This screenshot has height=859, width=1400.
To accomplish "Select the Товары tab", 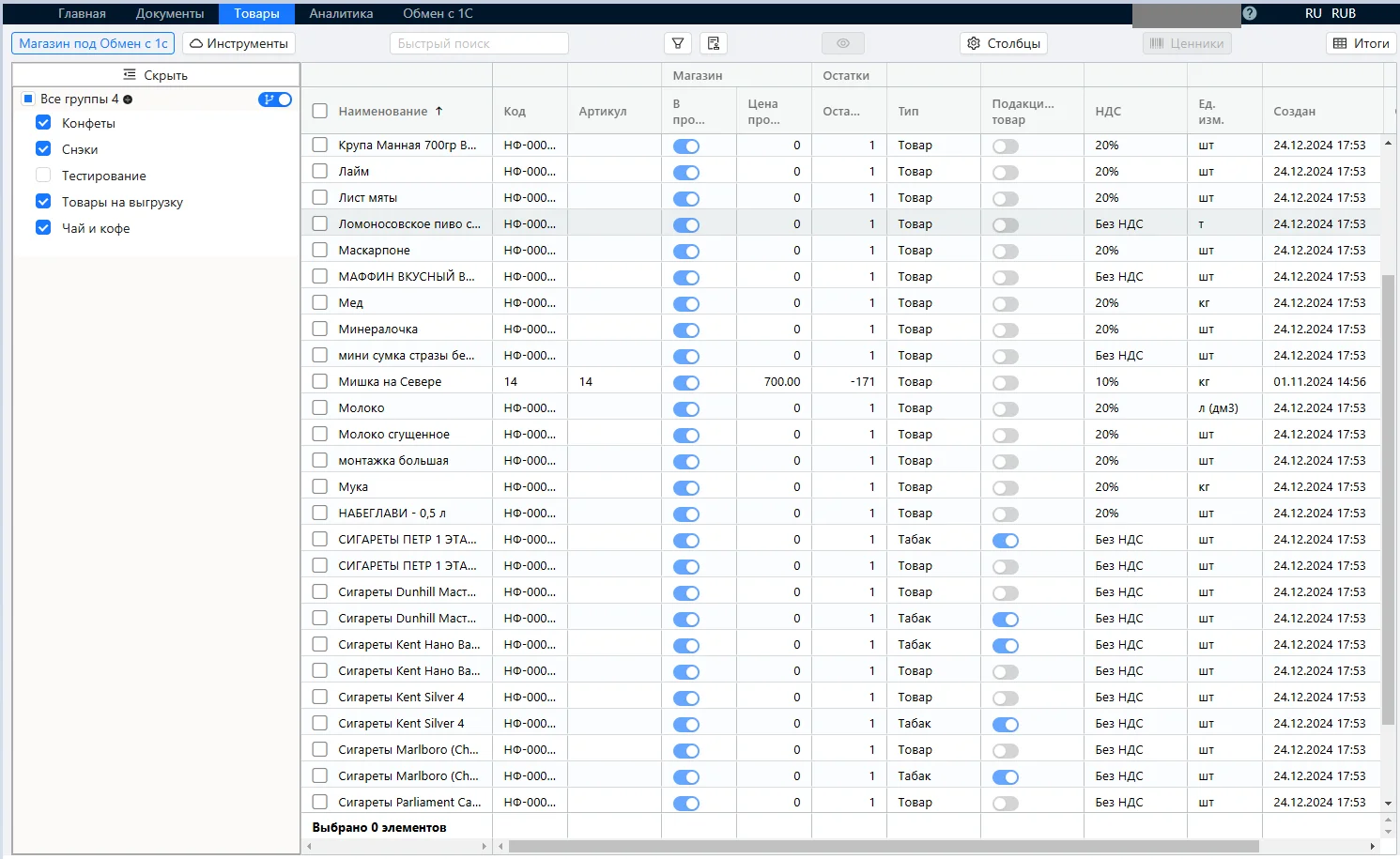I will point(256,13).
